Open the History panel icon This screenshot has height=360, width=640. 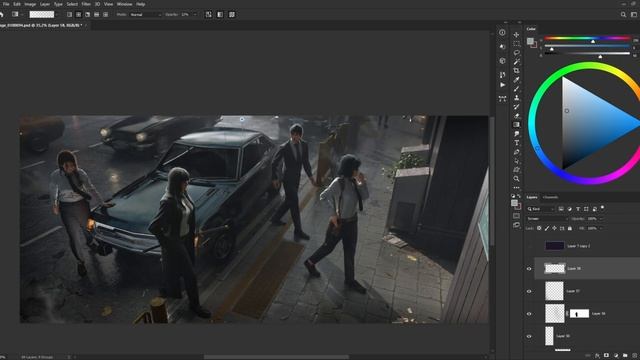502,75
